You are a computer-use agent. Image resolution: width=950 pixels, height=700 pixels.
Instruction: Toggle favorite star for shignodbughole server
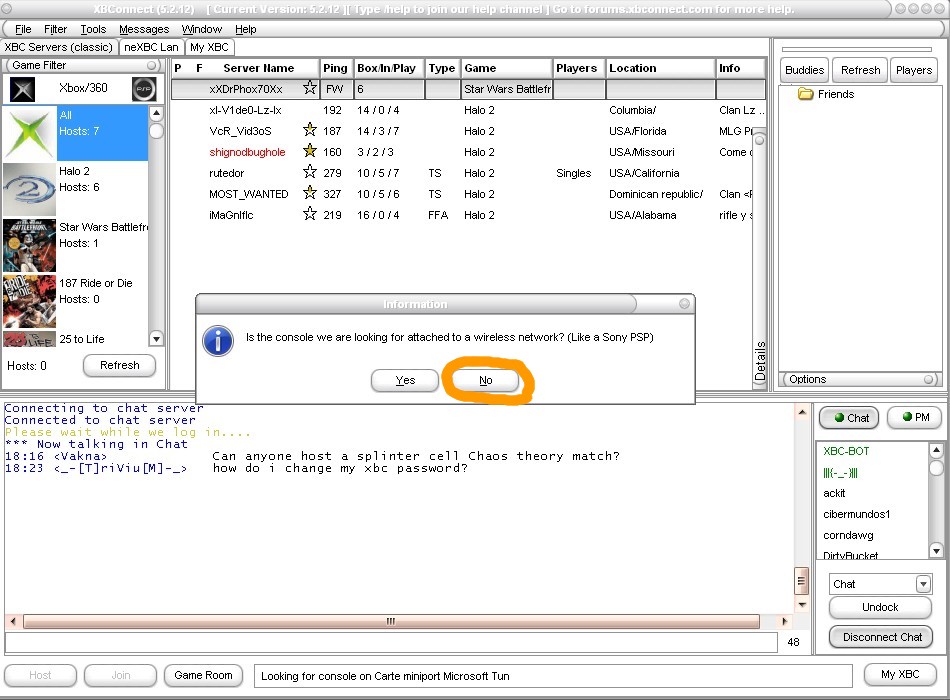pos(310,151)
